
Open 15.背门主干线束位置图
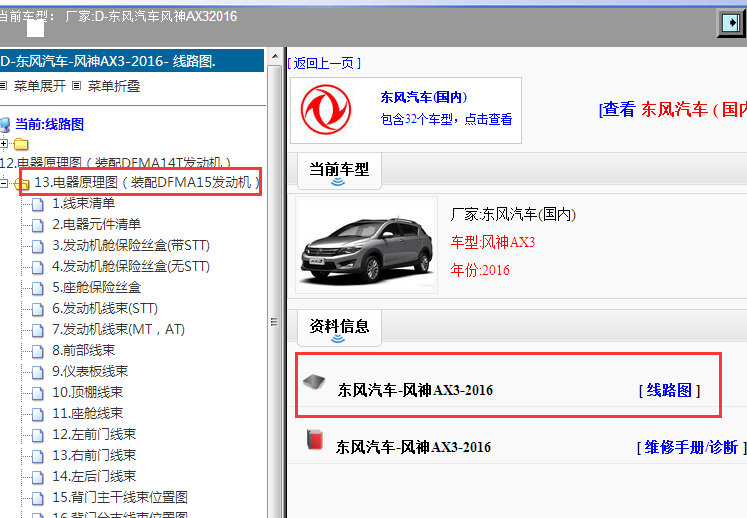(x=120, y=497)
